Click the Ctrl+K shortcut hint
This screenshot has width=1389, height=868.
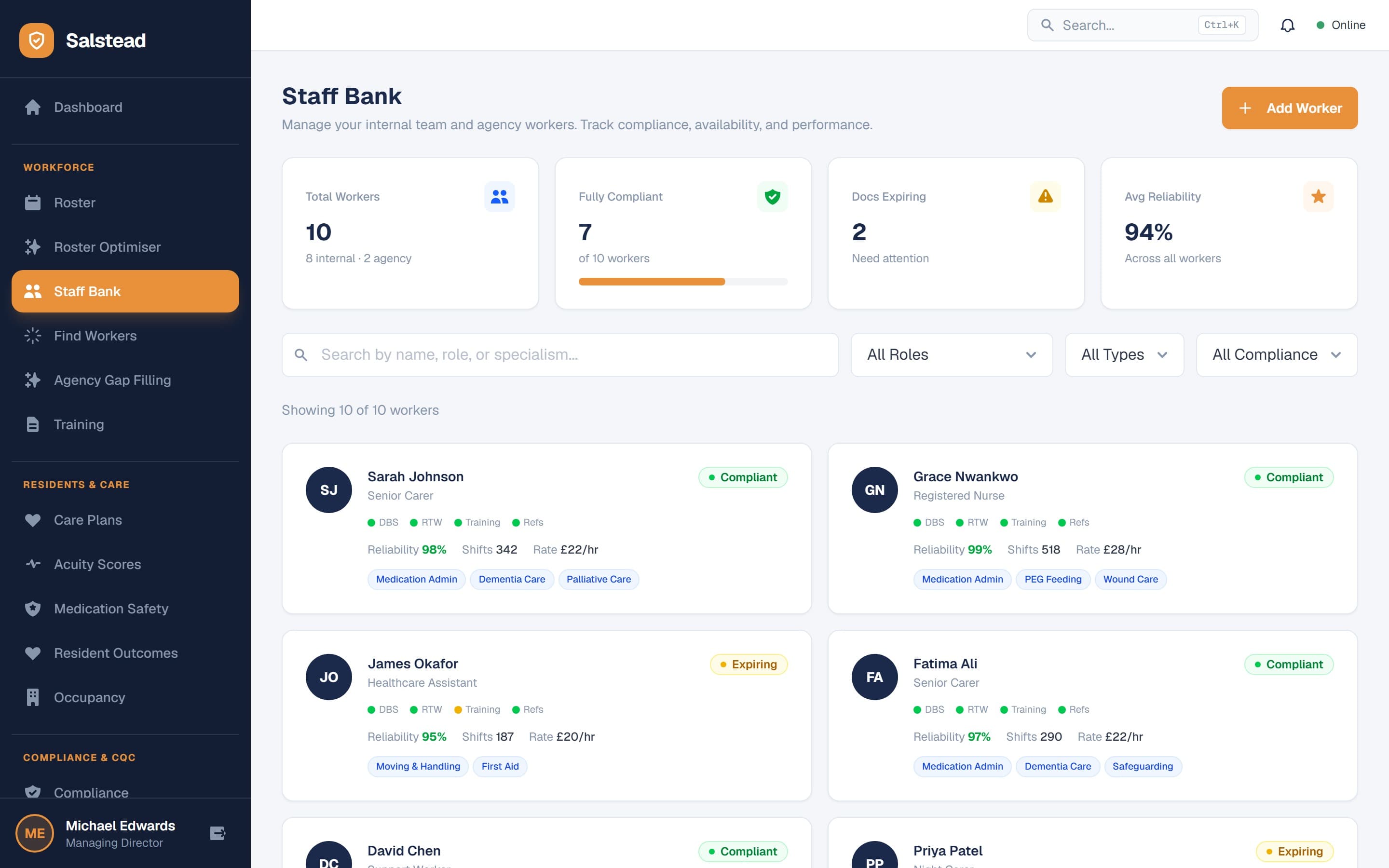1221,25
